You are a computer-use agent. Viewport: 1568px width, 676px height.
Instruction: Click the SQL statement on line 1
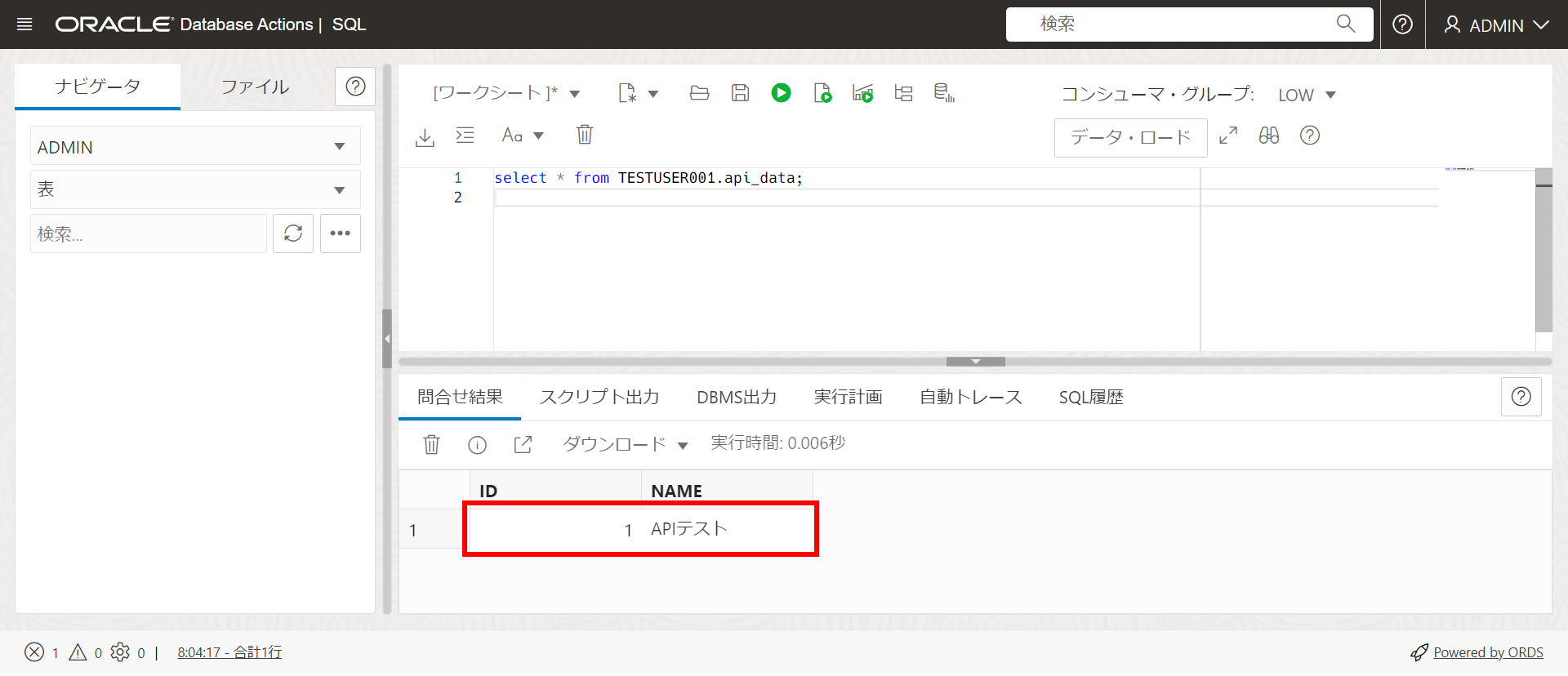coord(648,178)
